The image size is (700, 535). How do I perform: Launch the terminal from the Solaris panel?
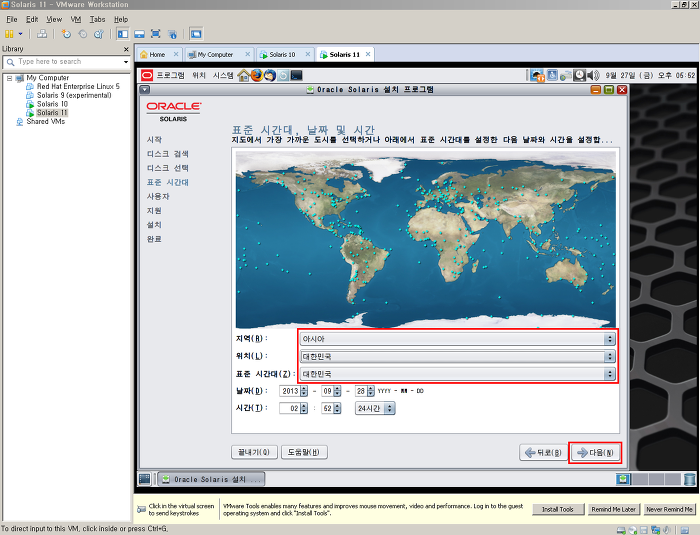(296, 75)
